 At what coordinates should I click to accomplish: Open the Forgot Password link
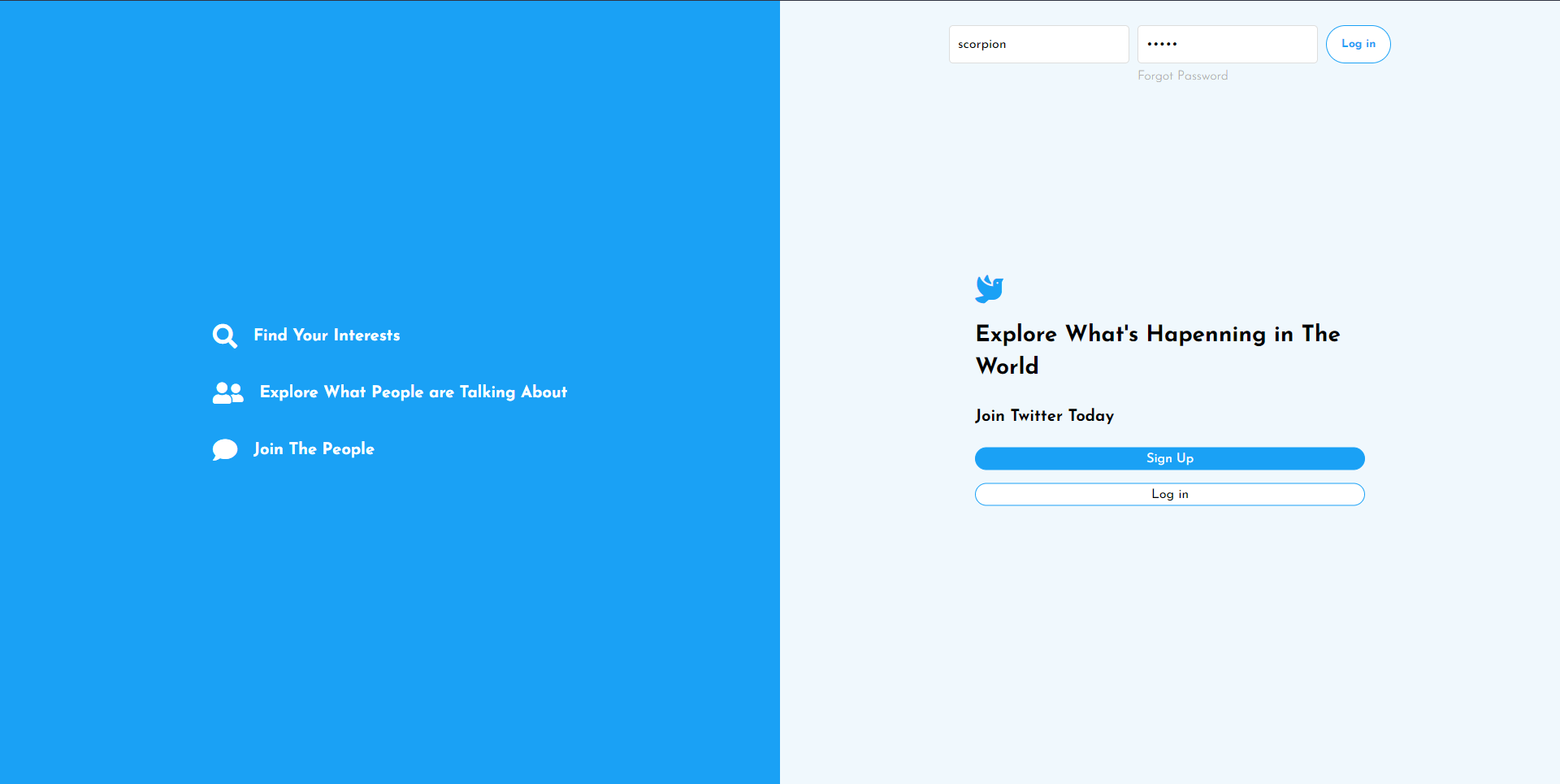coord(1182,76)
